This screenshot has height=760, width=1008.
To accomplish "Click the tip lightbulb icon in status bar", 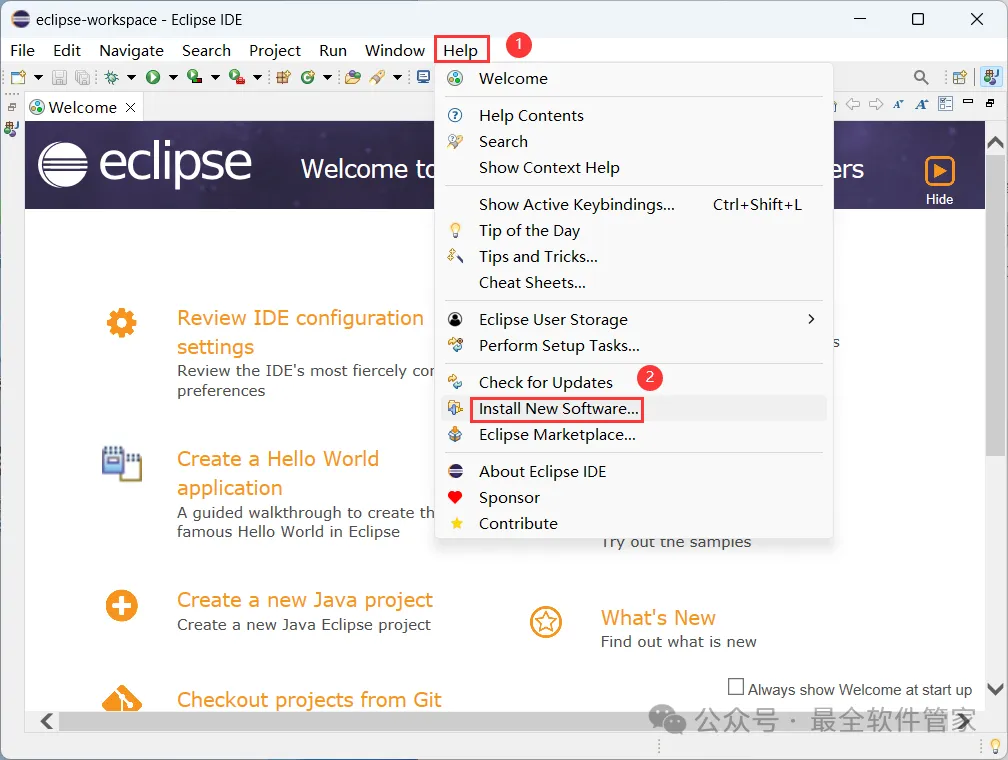I will pos(995,746).
